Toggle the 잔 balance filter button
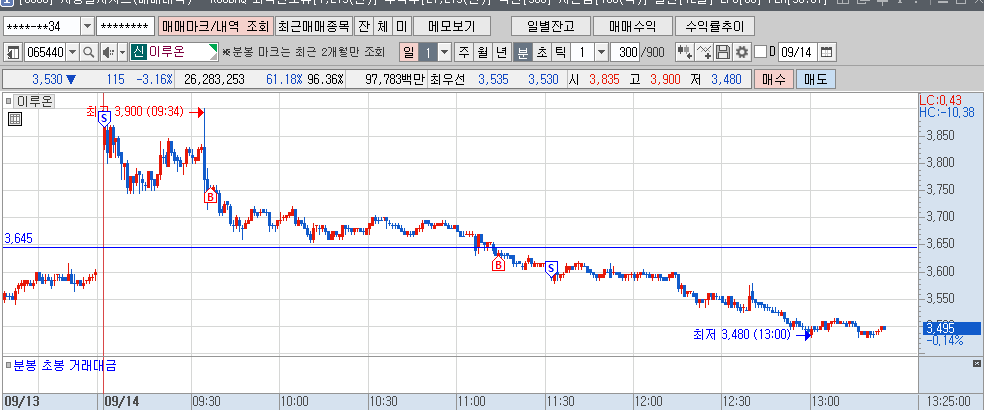 pyautogui.click(x=363, y=26)
